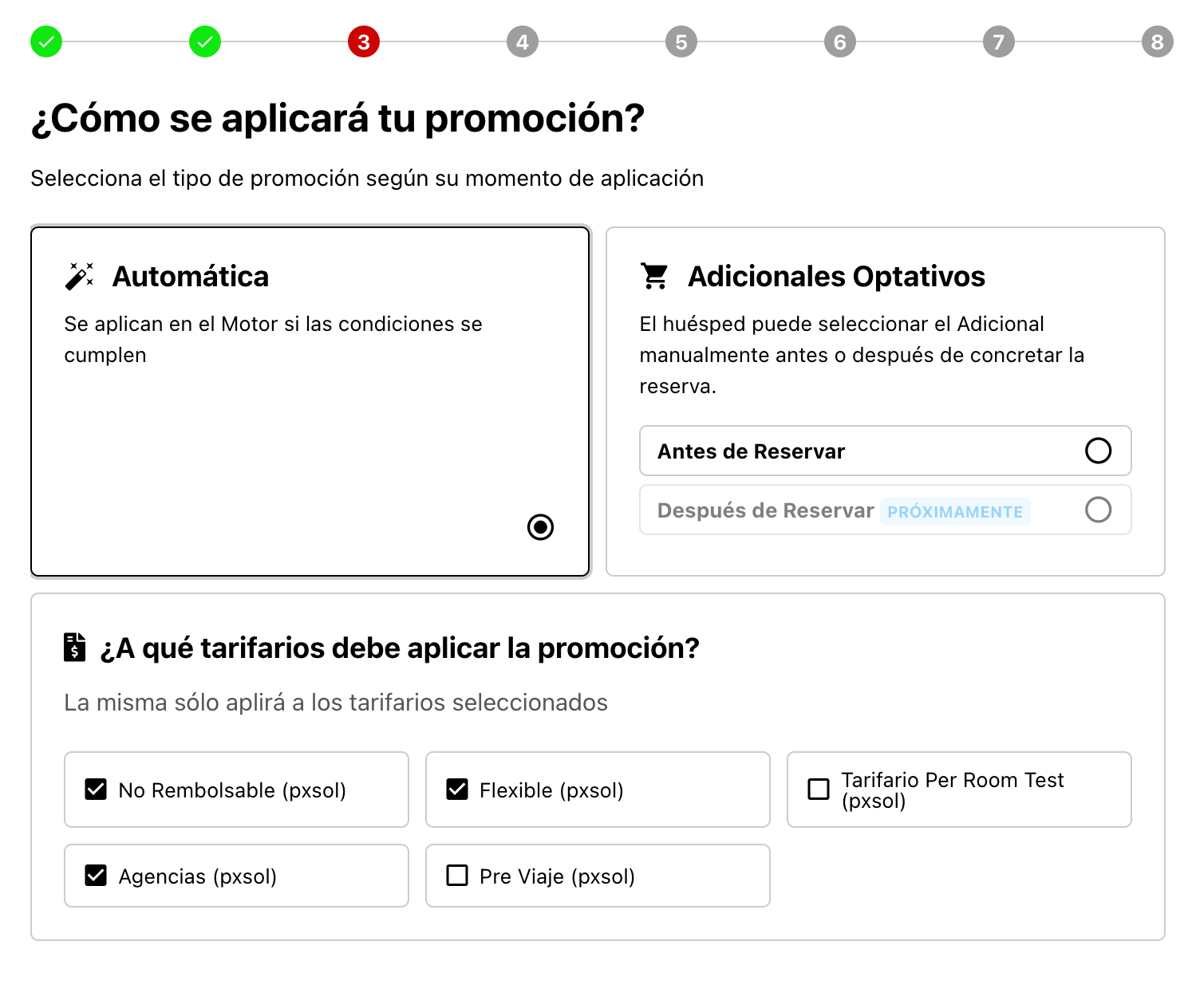
Task: Uncheck the No Rembolsable (pxsol) checkbox
Action: [96, 789]
